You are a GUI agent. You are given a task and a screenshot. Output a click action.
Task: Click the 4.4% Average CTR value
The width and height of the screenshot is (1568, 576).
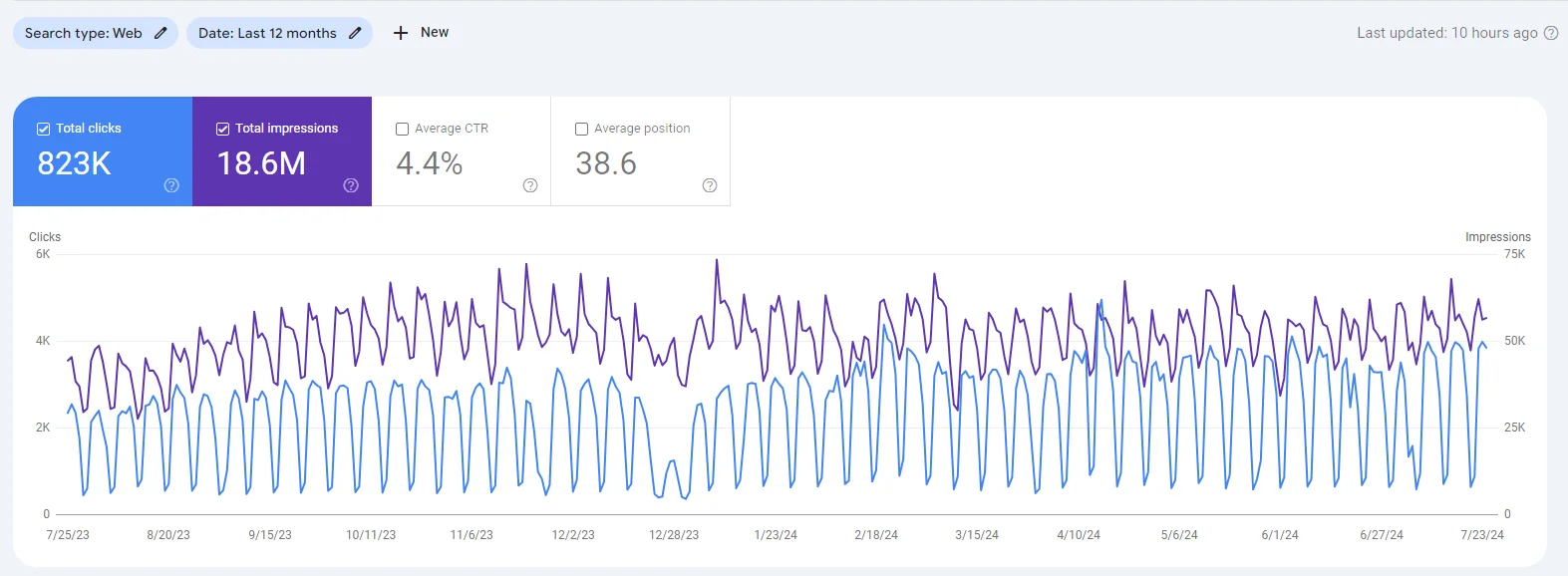click(430, 163)
